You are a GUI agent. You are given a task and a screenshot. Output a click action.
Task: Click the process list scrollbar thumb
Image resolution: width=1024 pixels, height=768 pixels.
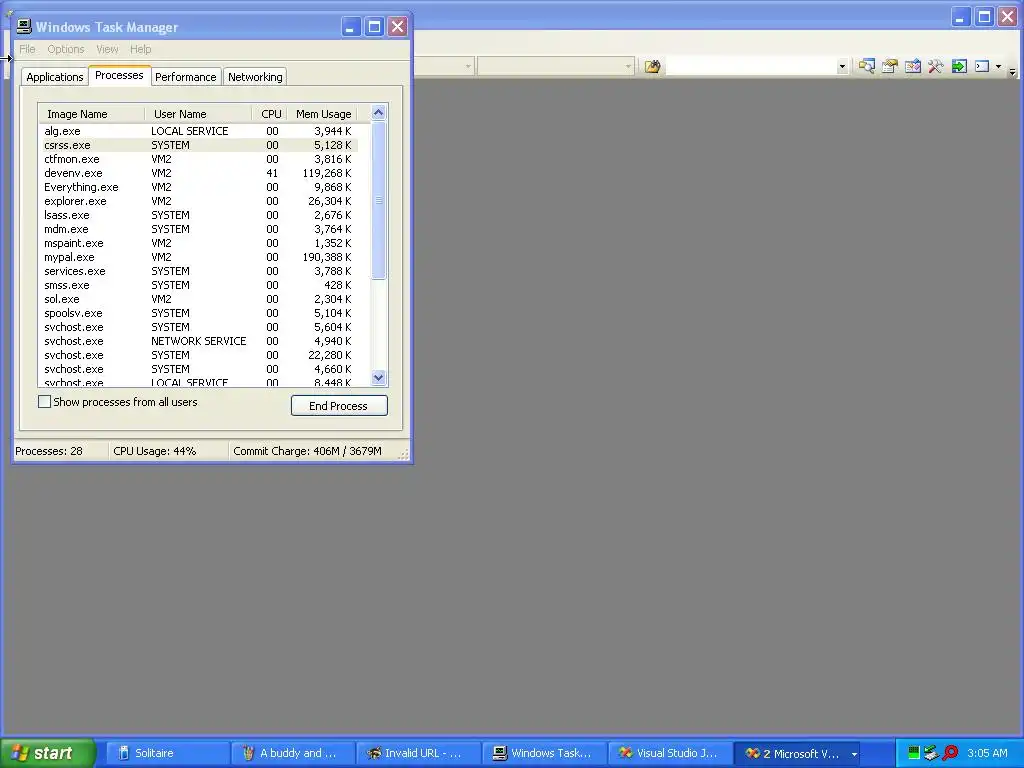pyautogui.click(x=378, y=200)
